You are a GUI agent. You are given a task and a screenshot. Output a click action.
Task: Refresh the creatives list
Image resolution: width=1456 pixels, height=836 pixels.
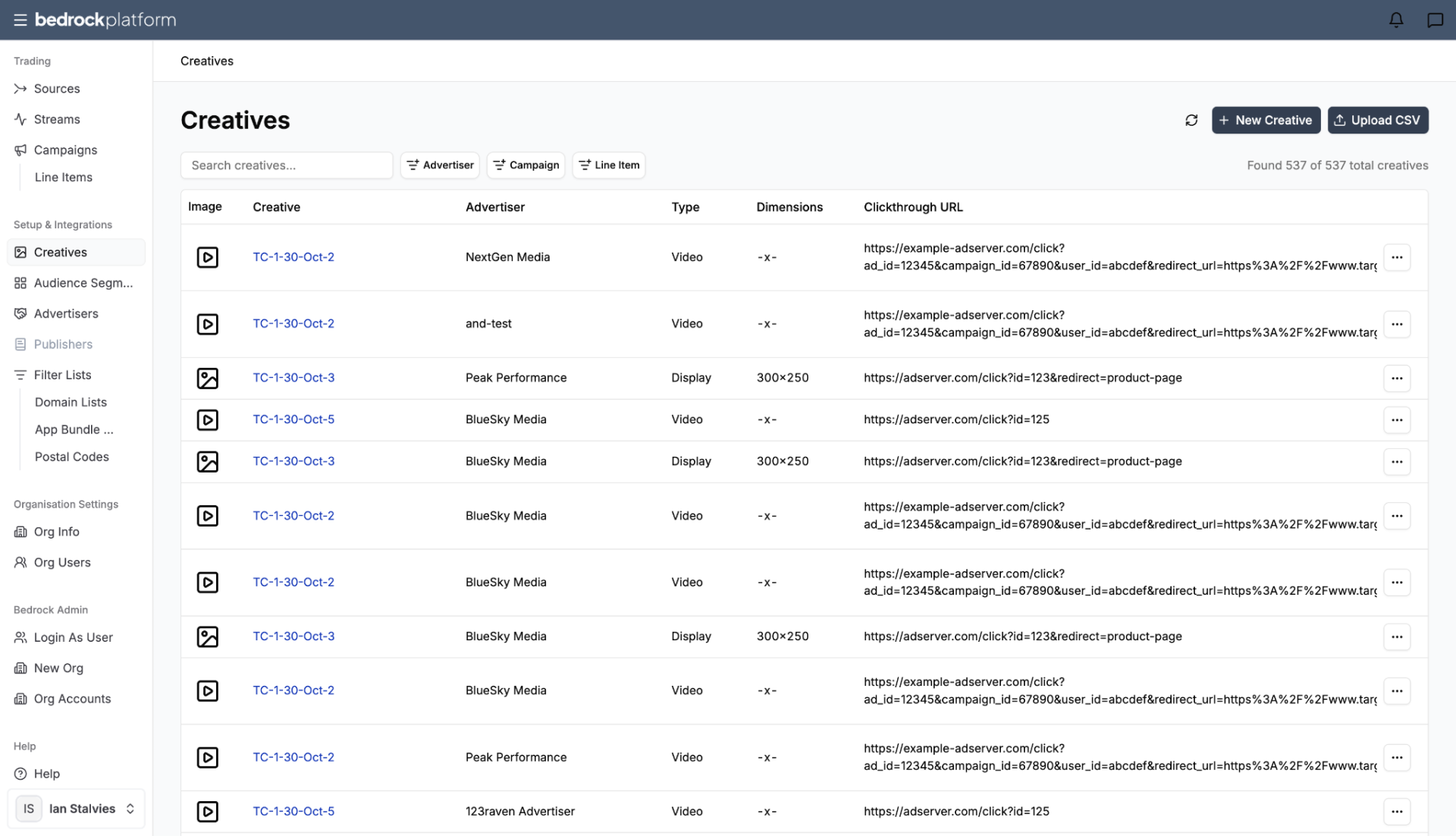[x=1191, y=120]
